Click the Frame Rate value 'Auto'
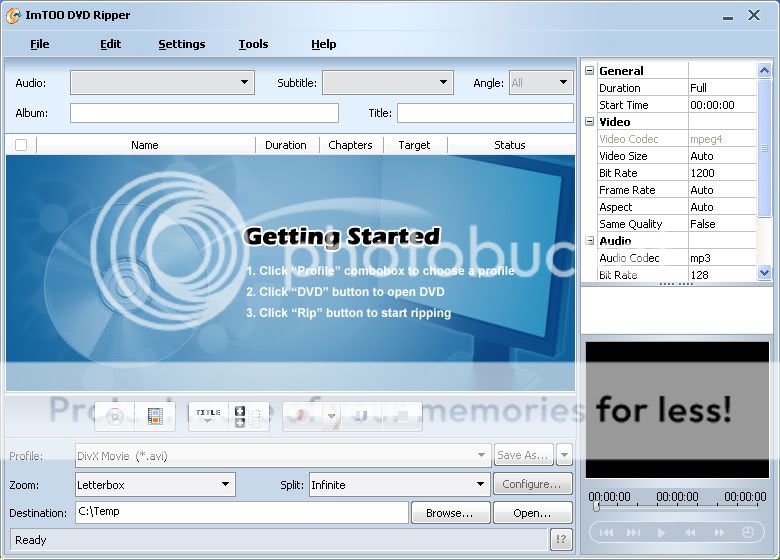780x560 pixels. pos(722,190)
